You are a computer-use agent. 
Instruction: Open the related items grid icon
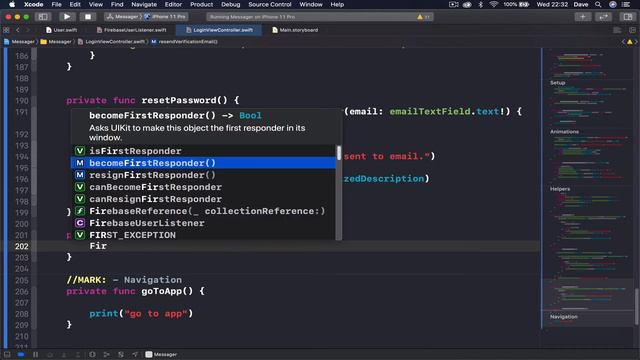pos(6,30)
